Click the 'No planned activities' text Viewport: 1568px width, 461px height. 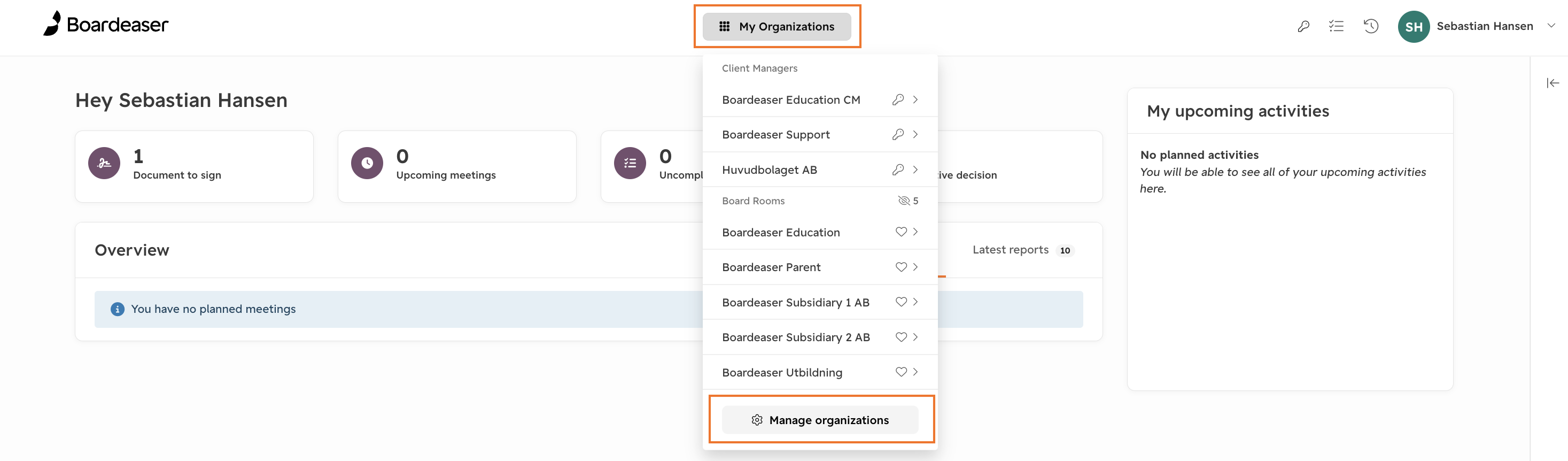(x=1199, y=155)
